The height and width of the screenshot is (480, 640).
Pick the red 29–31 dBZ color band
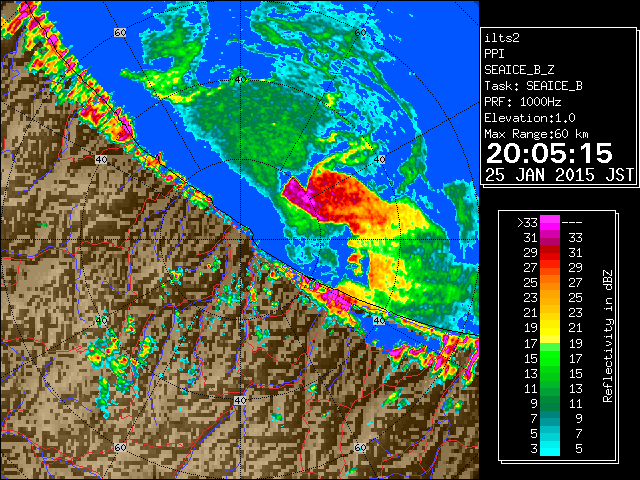tap(550, 253)
